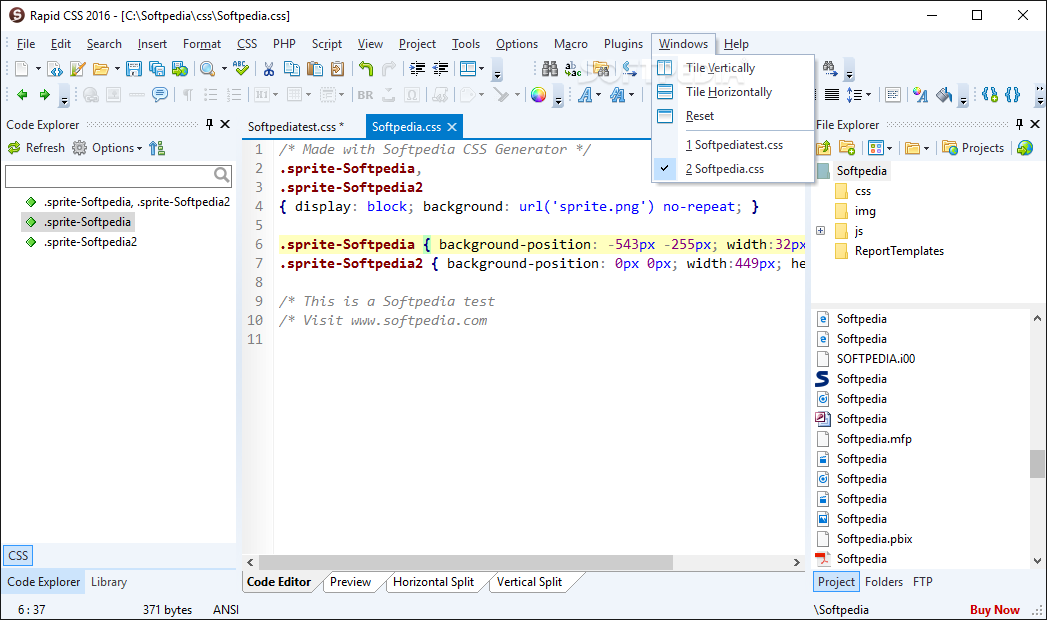The height and width of the screenshot is (620, 1047).
Task: Click the Paste clipboard icon
Action: (x=315, y=69)
